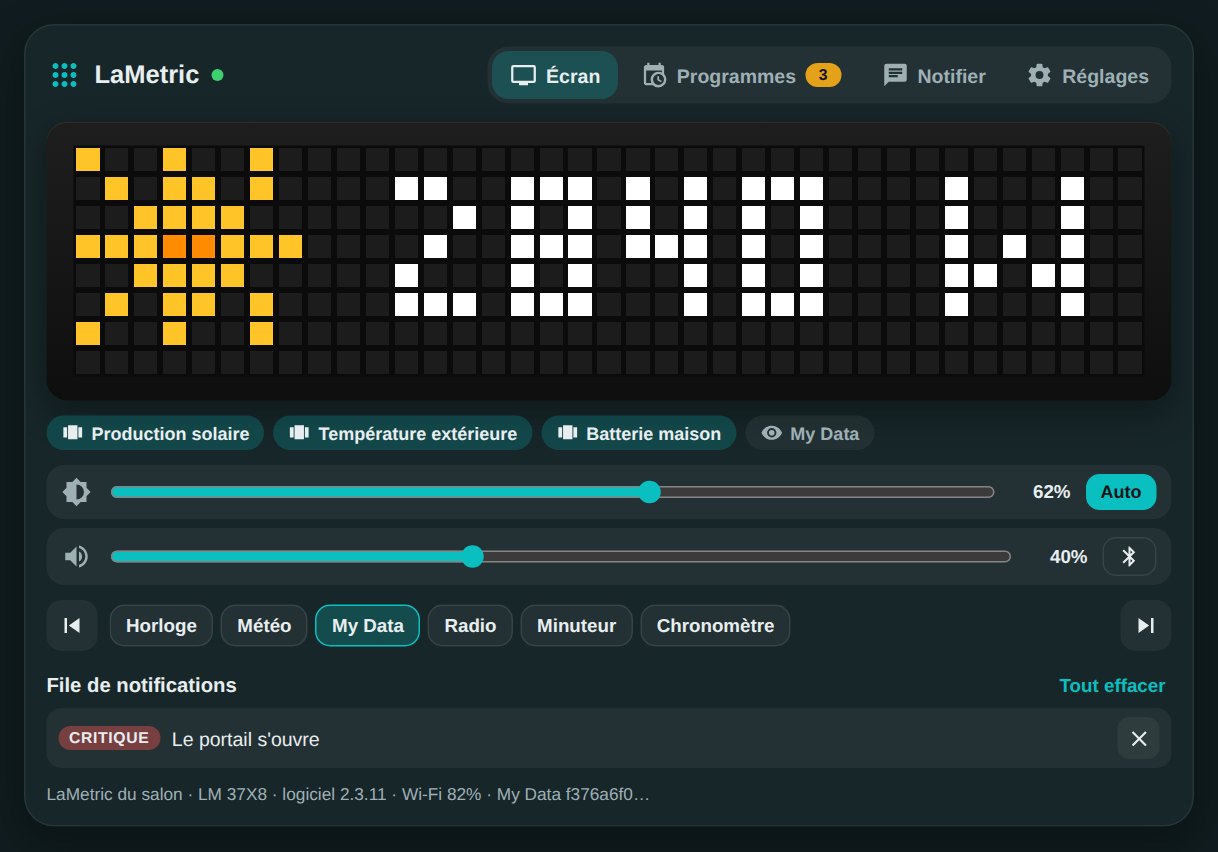Screen dimensions: 1218x852
Task: Click the sun pixel icon on the display
Action: [x=189, y=246]
